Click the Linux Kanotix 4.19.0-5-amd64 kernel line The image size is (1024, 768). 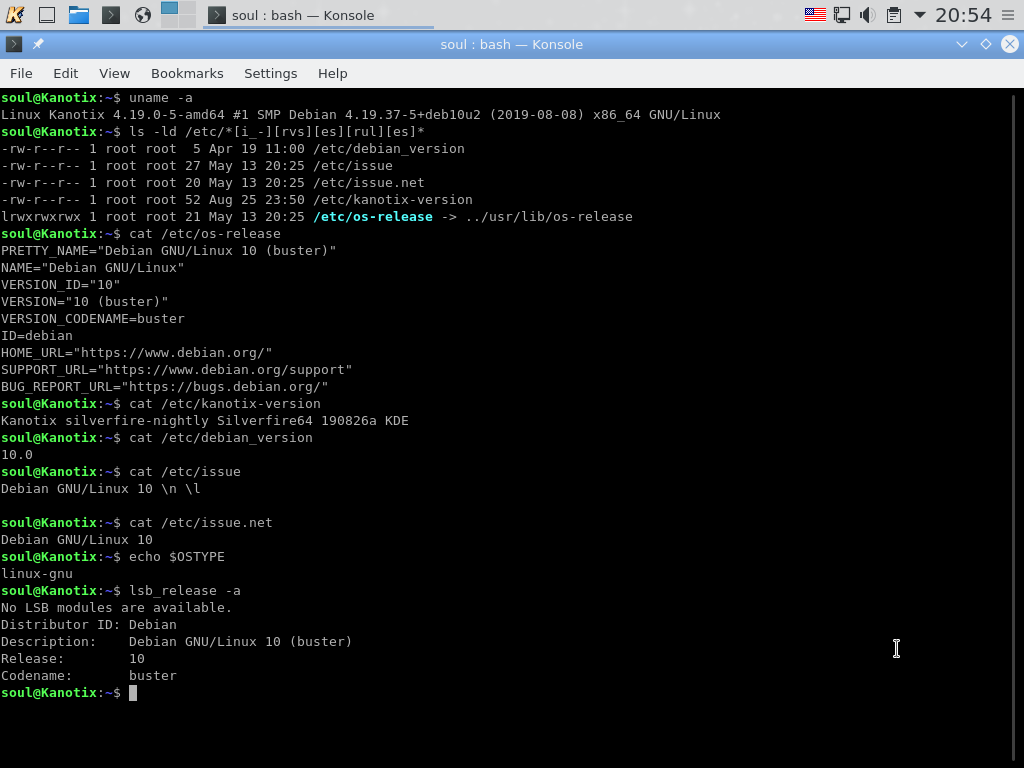pos(360,115)
